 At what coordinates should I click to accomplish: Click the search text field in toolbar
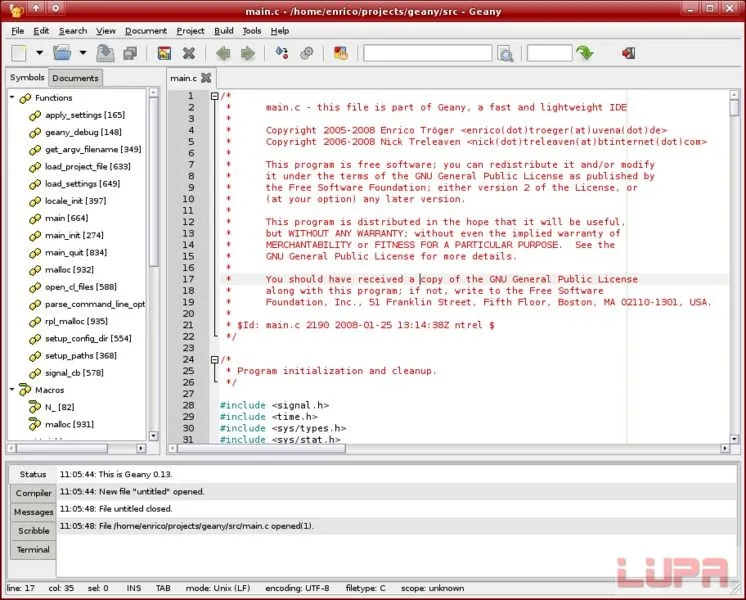(x=427, y=53)
